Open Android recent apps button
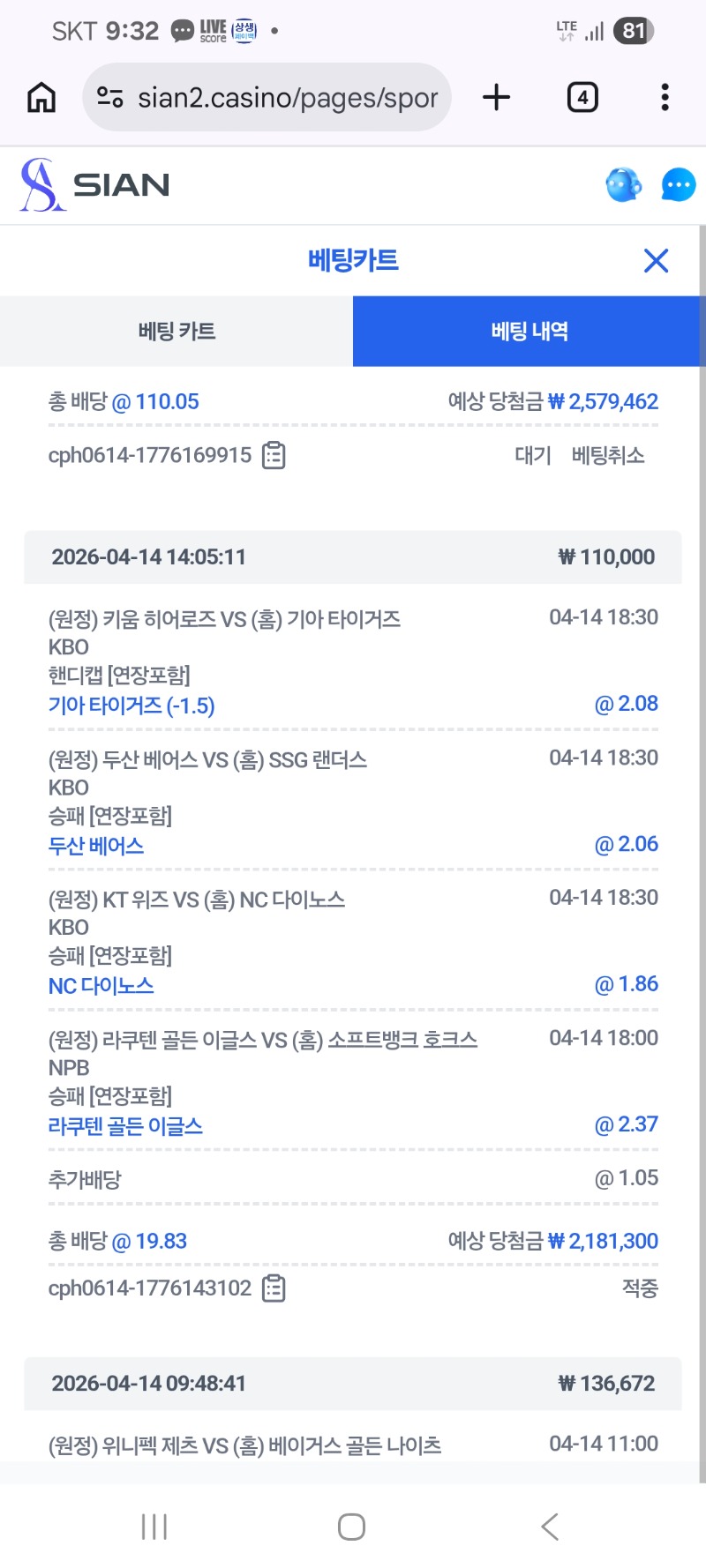Image resolution: width=706 pixels, height=1568 pixels. [x=154, y=1527]
